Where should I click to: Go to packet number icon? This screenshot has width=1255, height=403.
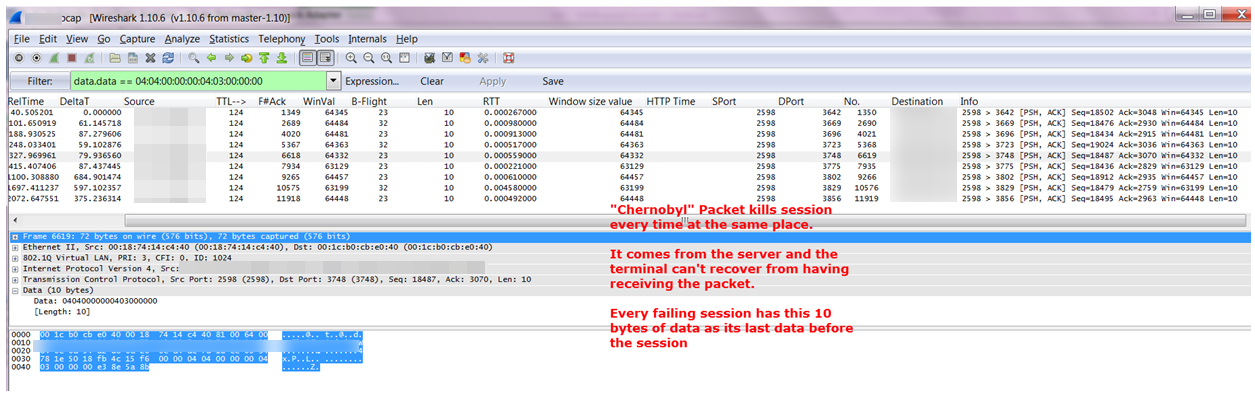click(x=246, y=57)
